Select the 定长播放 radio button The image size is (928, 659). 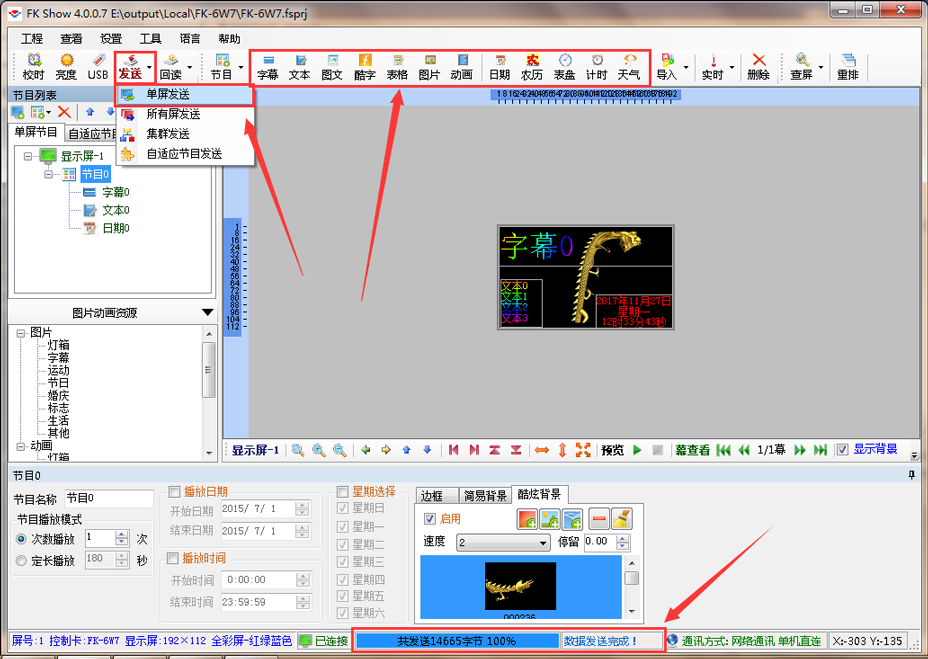click(21, 560)
